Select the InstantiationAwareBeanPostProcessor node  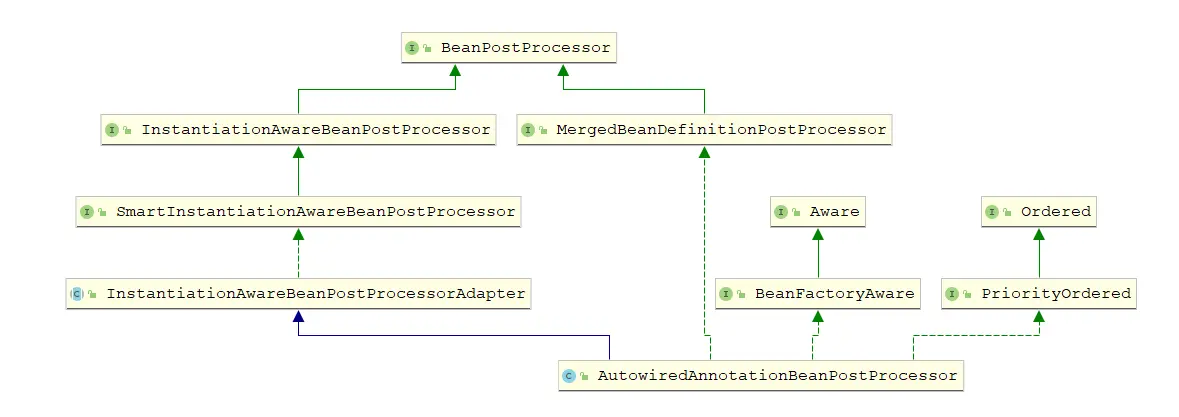(299, 130)
